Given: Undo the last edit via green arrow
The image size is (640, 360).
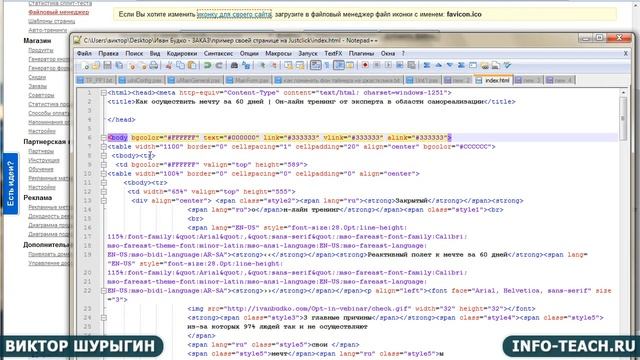Looking at the screenshot, I should pyautogui.click(x=207, y=65).
